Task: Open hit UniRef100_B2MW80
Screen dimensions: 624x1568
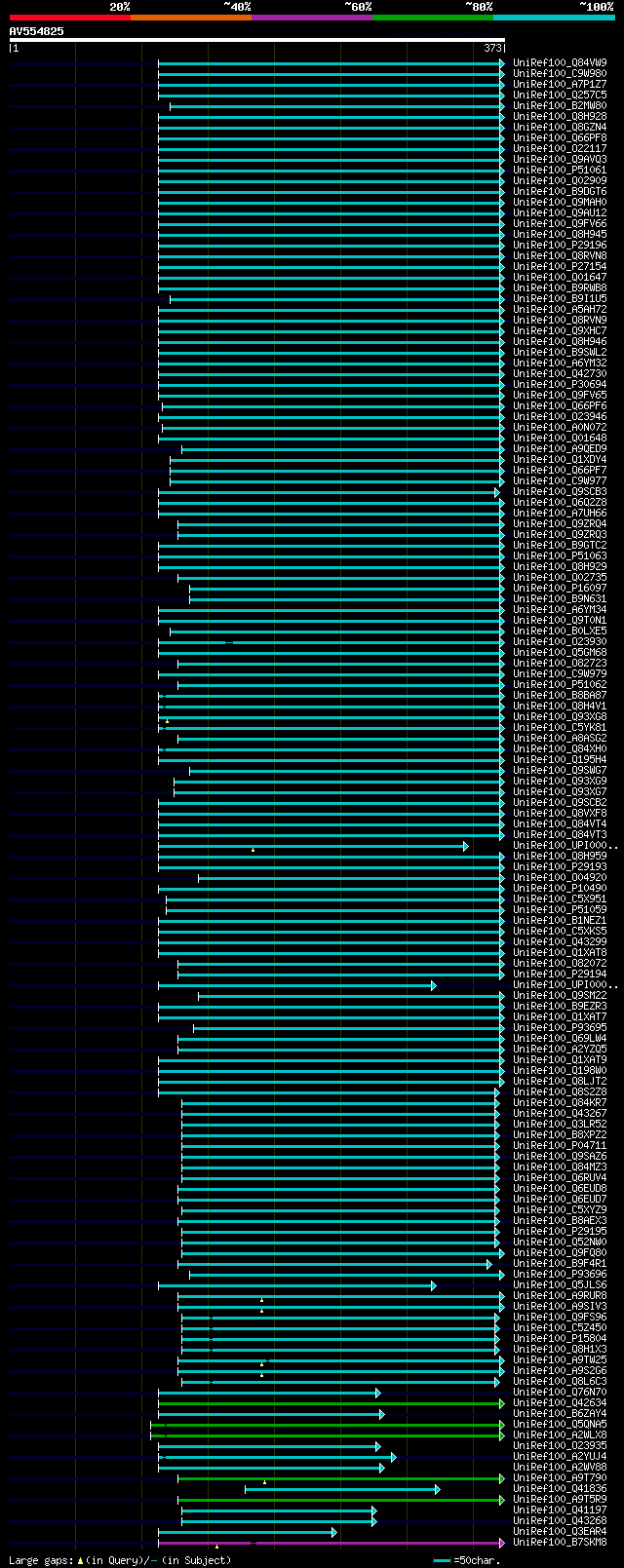Action: click(560, 106)
